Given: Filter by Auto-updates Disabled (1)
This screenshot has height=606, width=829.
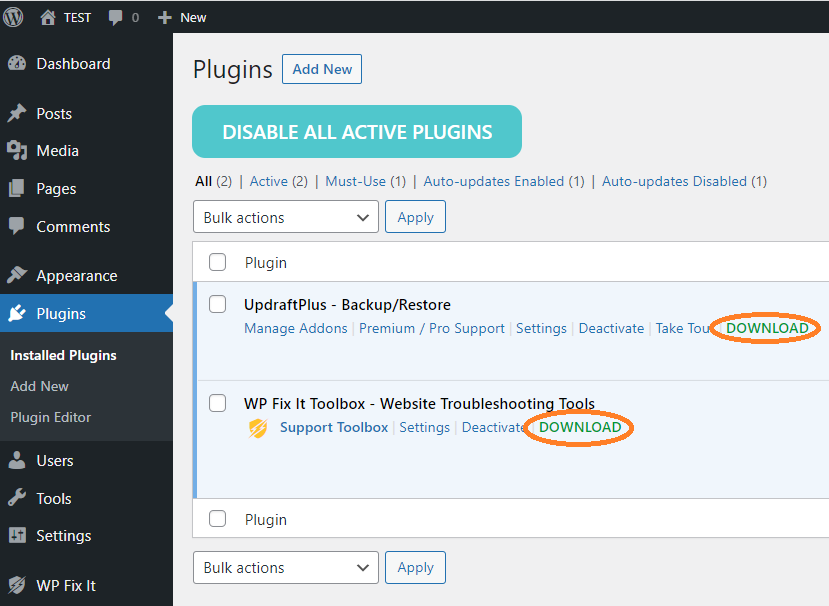Looking at the screenshot, I should [x=684, y=181].
